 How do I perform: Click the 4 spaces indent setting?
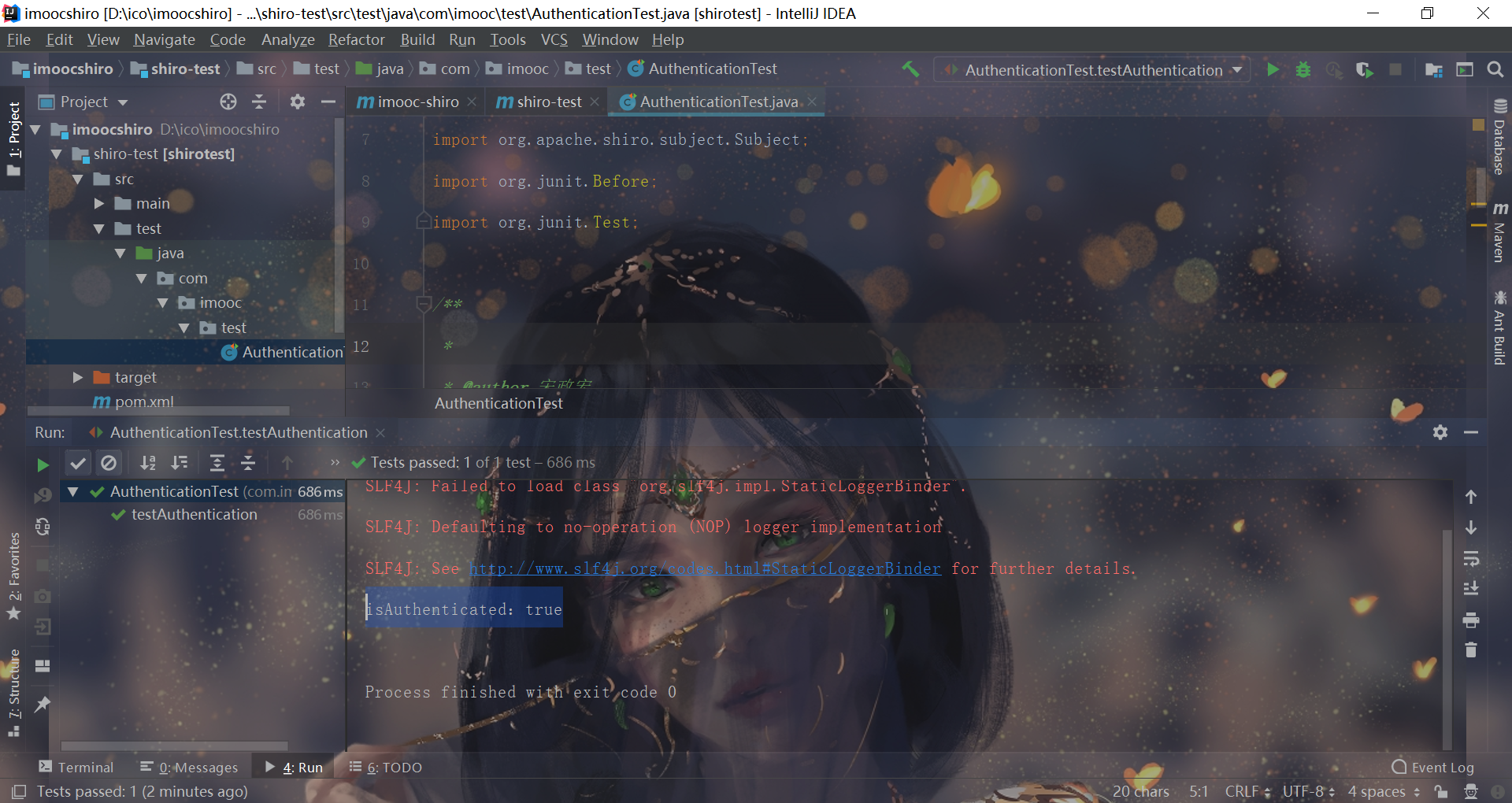click(1384, 791)
